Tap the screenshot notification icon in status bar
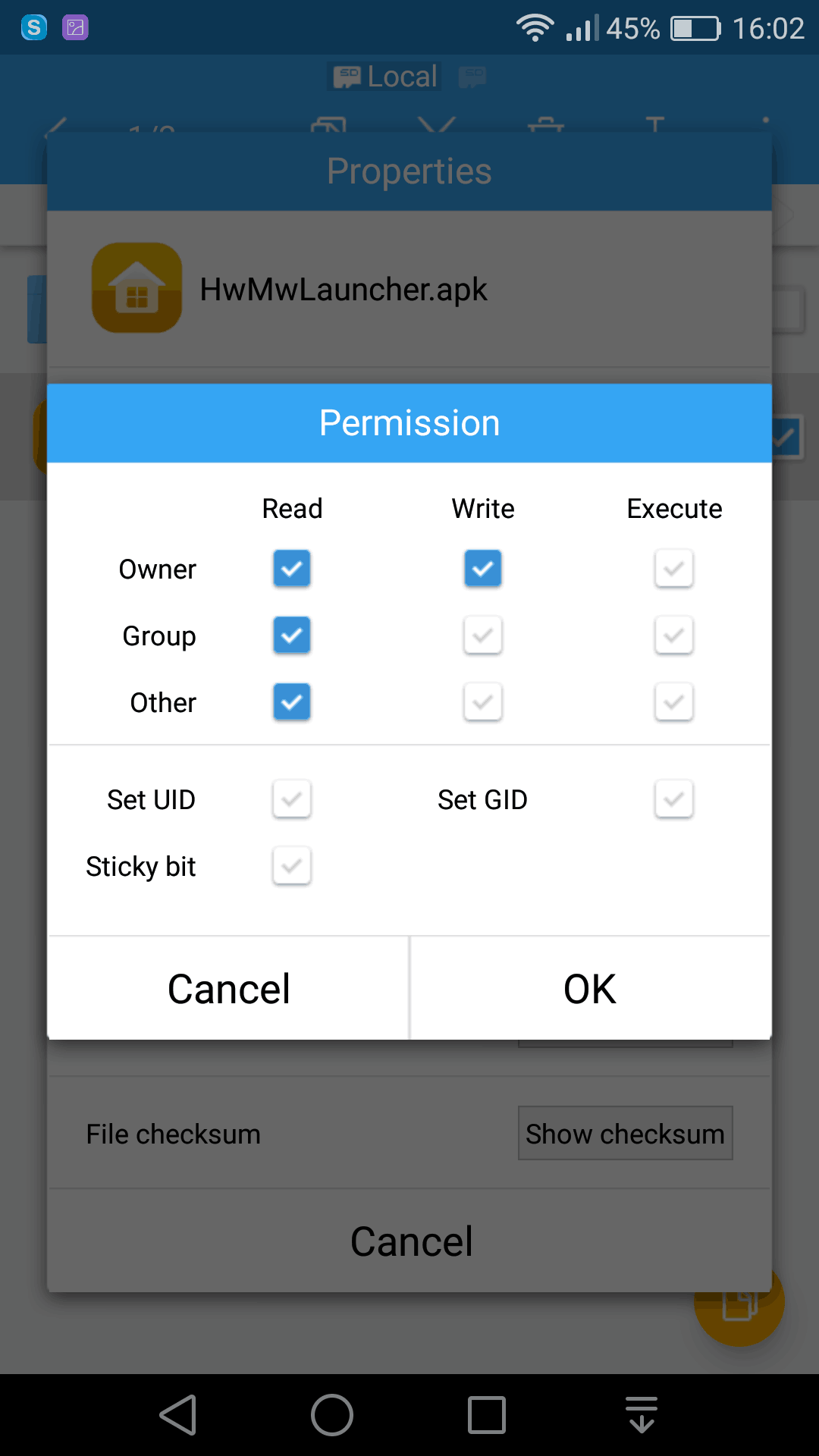This screenshot has height=1456, width=819. (x=75, y=28)
